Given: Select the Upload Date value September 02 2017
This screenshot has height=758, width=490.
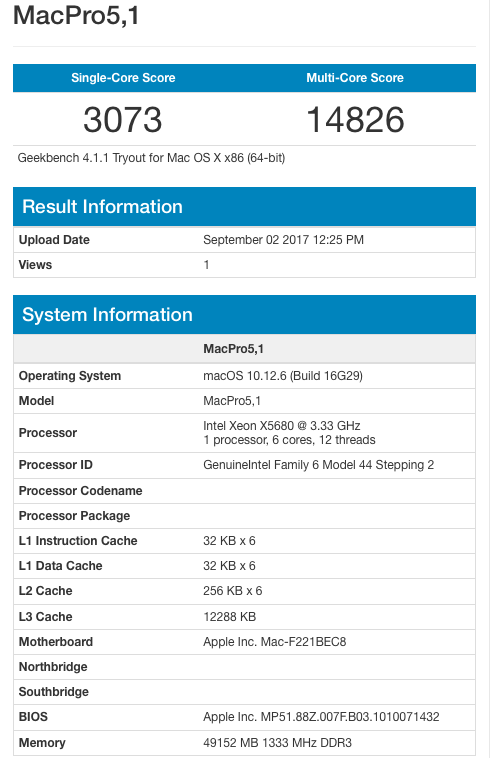Looking at the screenshot, I should coord(283,240).
